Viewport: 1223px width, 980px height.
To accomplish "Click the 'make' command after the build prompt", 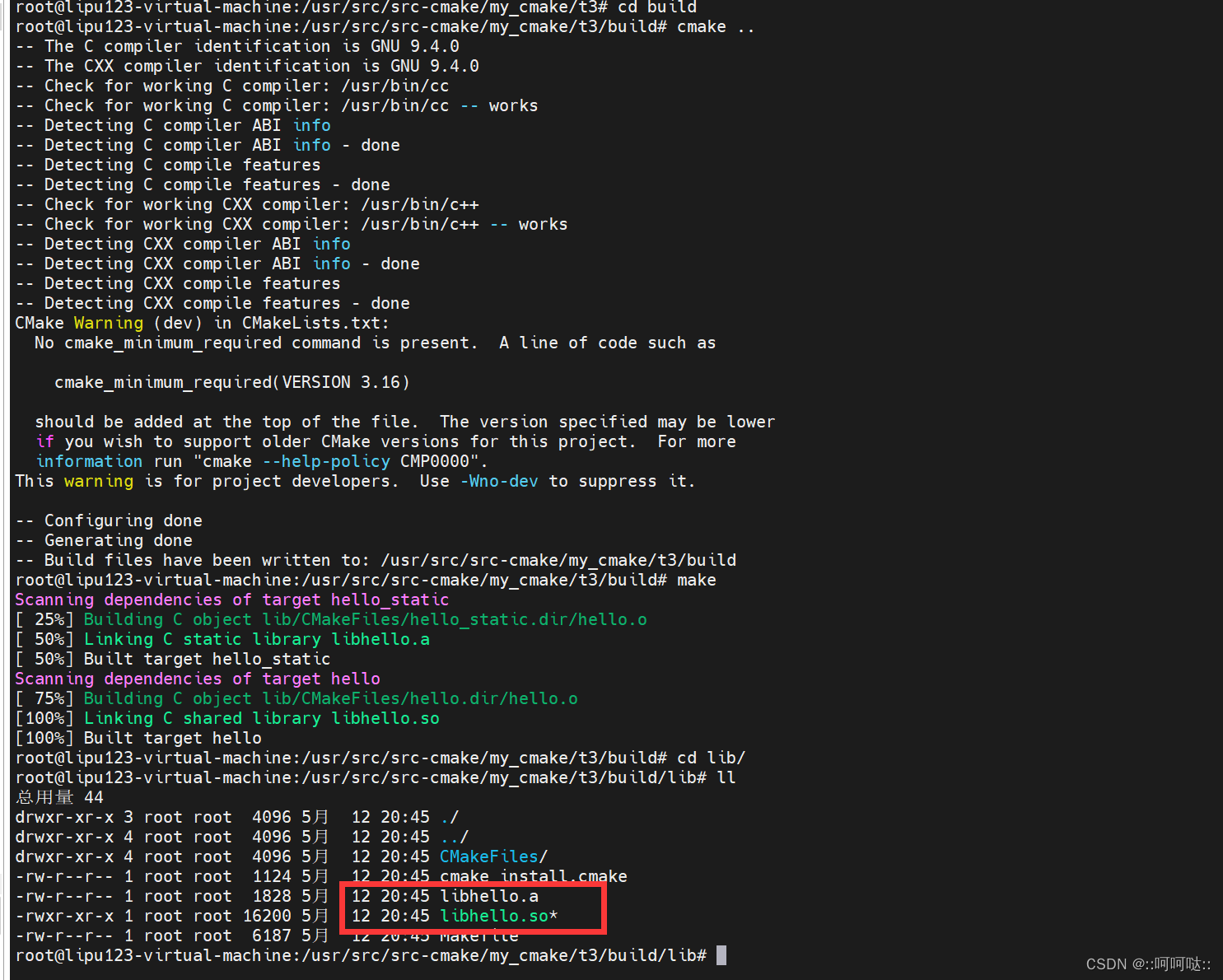I will pos(697,580).
